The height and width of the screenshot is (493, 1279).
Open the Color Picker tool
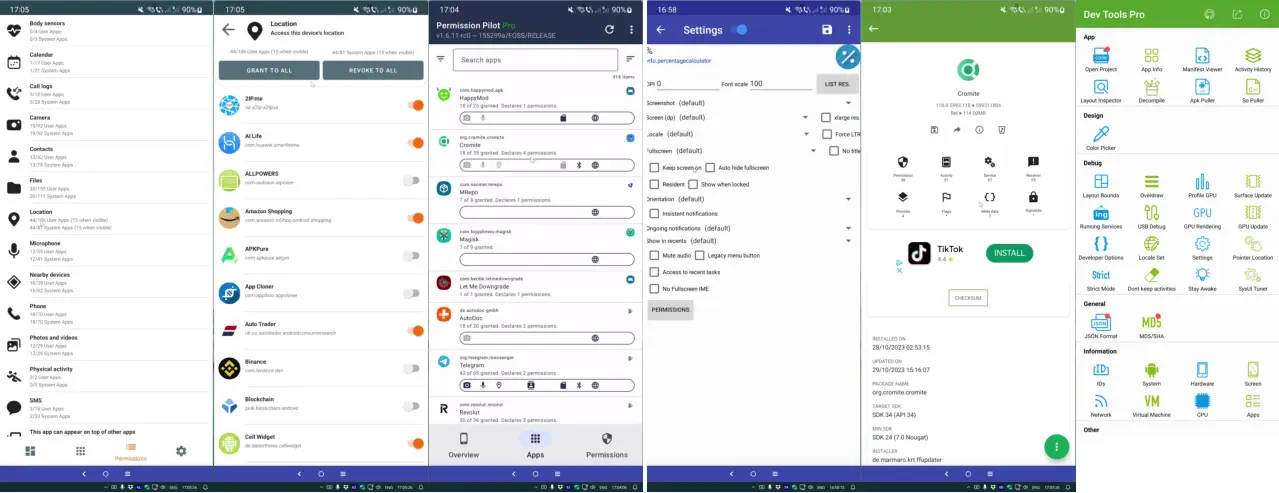click(1100, 135)
